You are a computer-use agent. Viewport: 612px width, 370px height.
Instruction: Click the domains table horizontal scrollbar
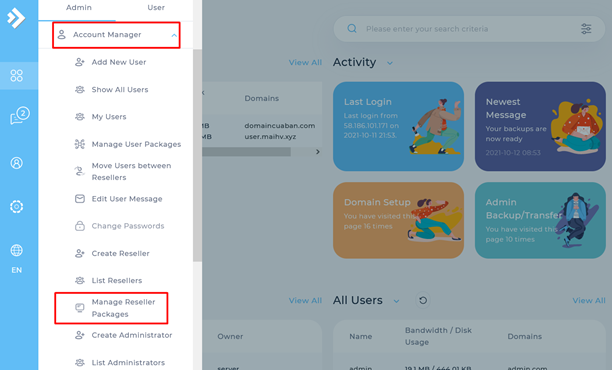click(x=246, y=152)
